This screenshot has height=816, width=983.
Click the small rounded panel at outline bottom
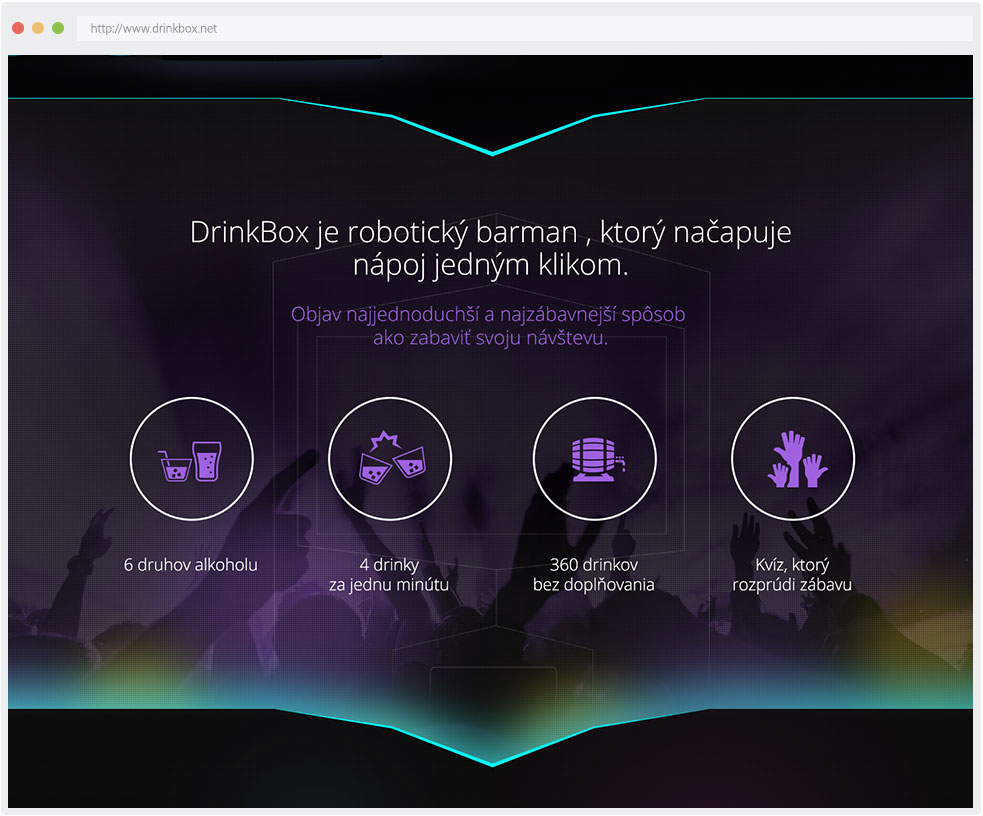492,685
